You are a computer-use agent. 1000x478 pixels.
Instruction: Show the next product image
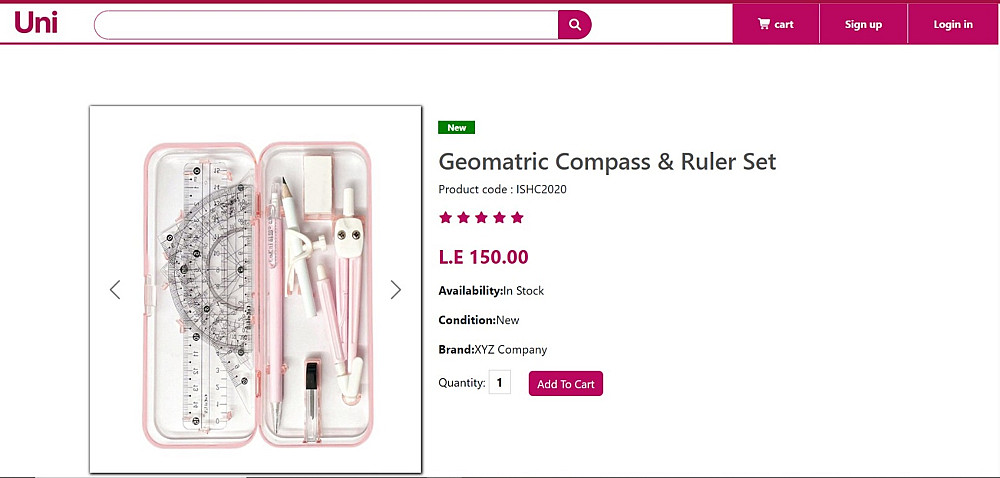[395, 290]
